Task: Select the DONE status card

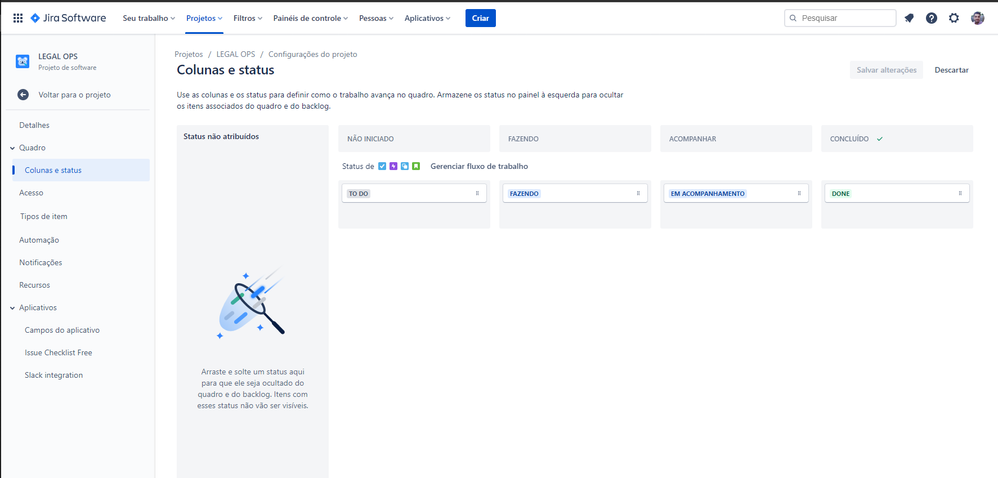Action: [x=897, y=193]
